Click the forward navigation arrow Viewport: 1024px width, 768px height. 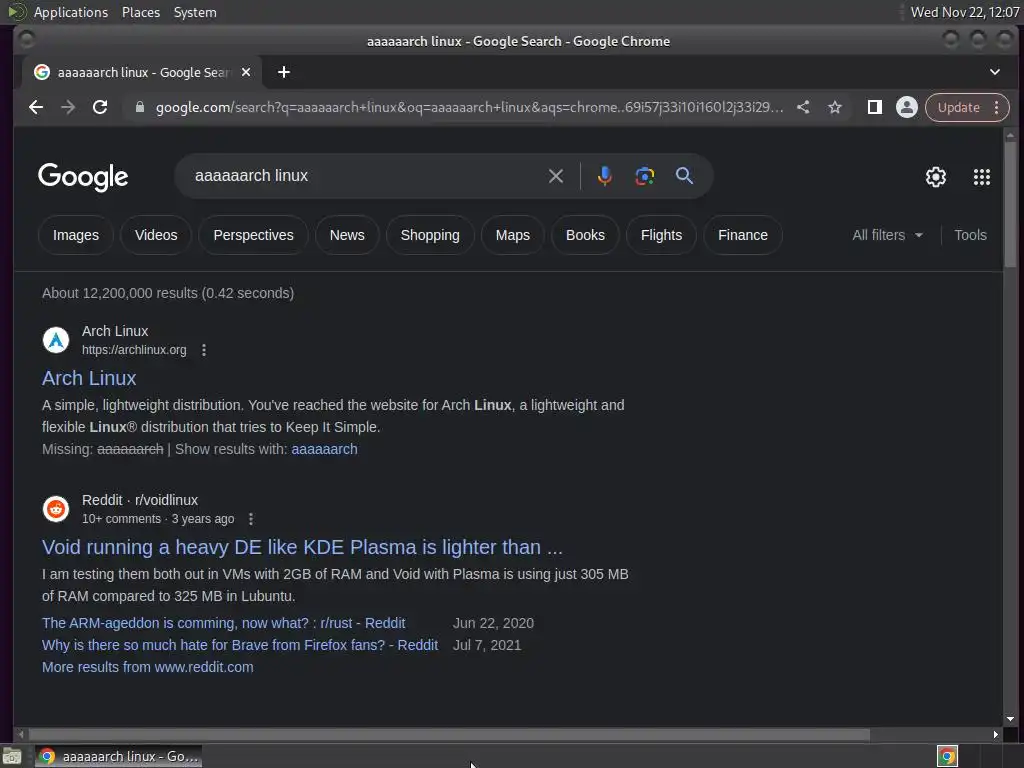[68, 107]
